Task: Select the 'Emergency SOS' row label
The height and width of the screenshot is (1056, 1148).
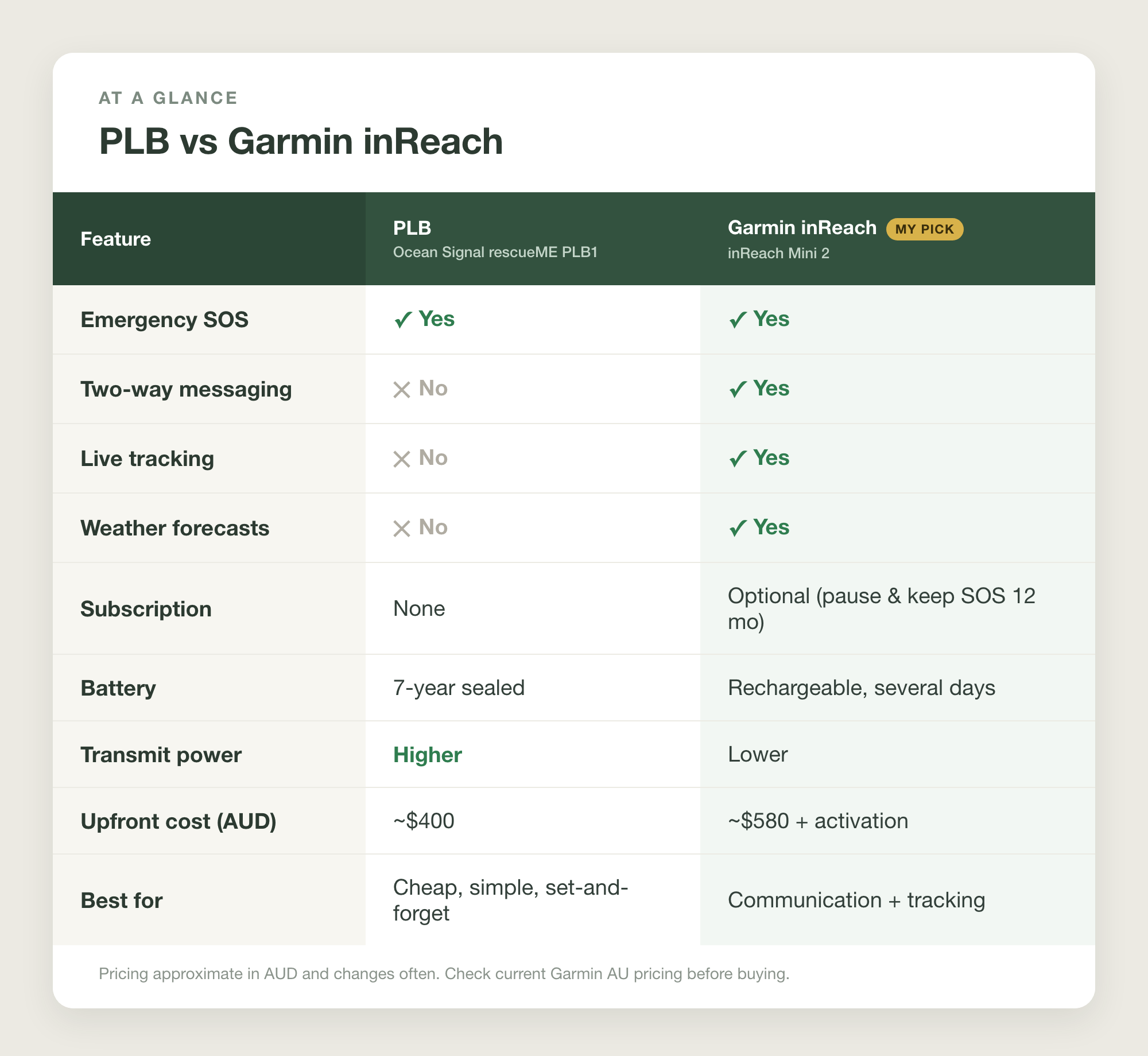Action: (x=164, y=320)
